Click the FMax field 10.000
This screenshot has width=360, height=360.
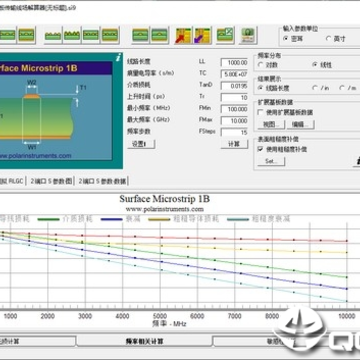234,121
